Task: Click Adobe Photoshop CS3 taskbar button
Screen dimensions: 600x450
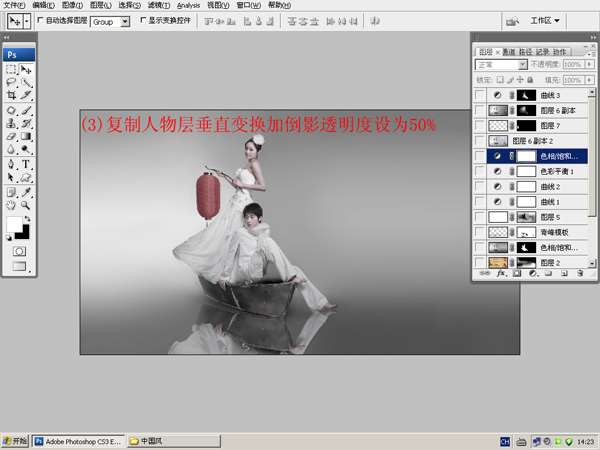Action: coord(82,440)
